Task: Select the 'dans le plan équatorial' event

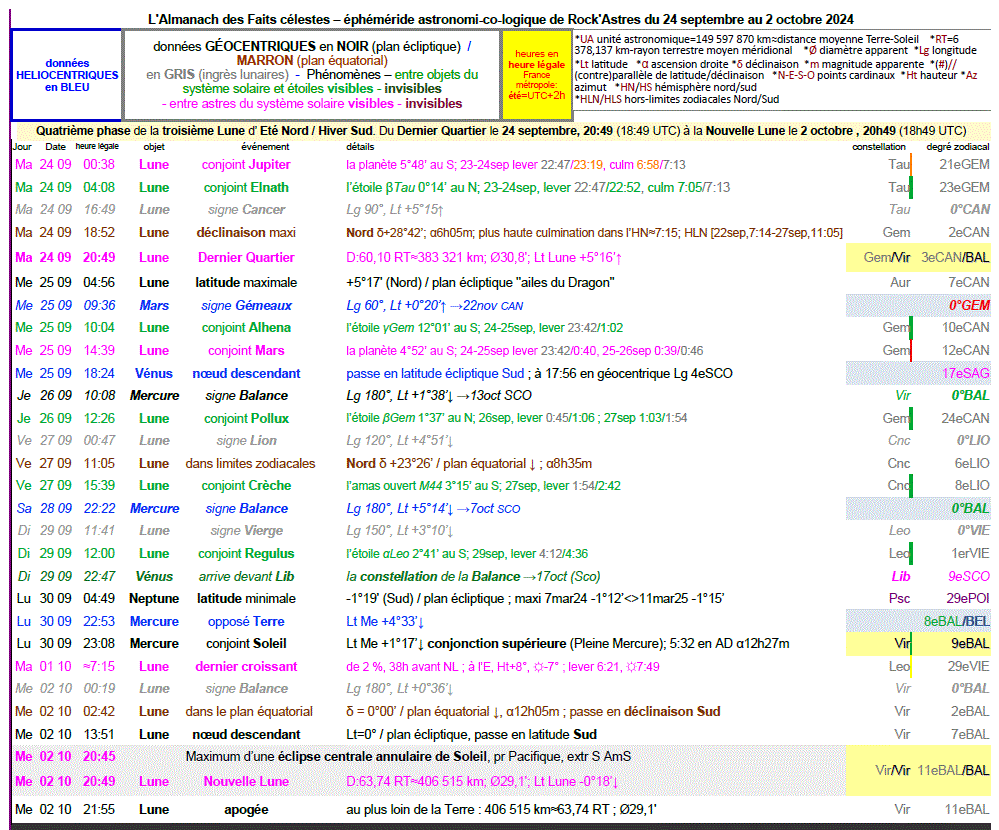Action: tap(249, 712)
